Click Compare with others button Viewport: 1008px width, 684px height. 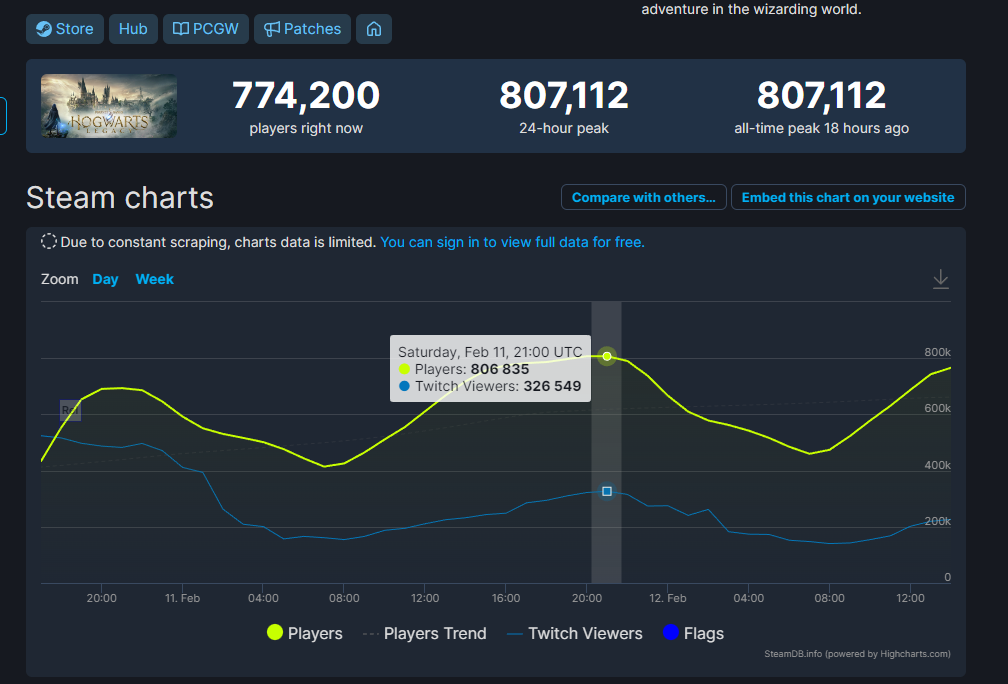coord(644,197)
